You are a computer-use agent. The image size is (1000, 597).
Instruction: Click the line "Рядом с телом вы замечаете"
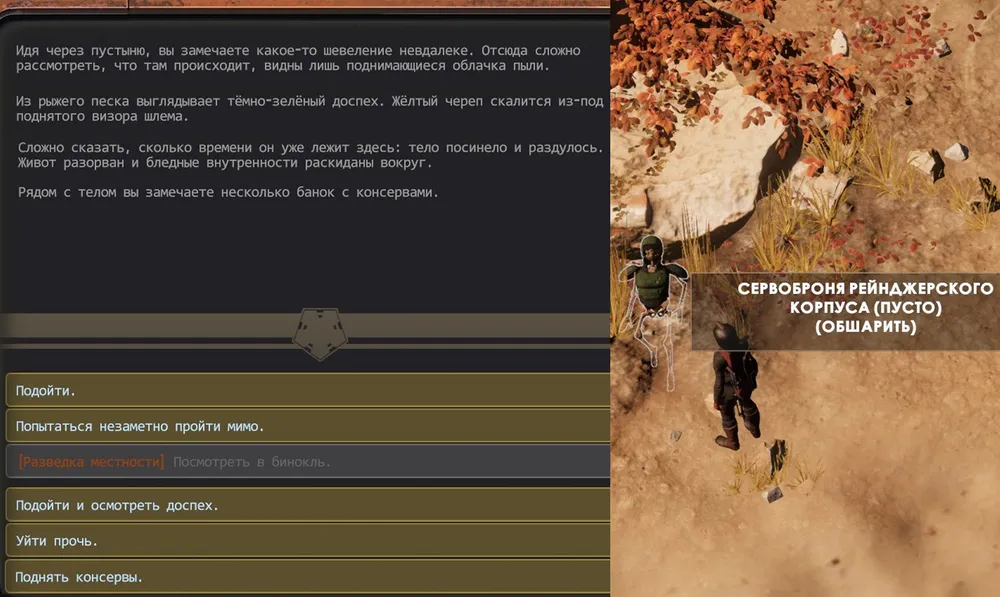pyautogui.click(x=228, y=191)
